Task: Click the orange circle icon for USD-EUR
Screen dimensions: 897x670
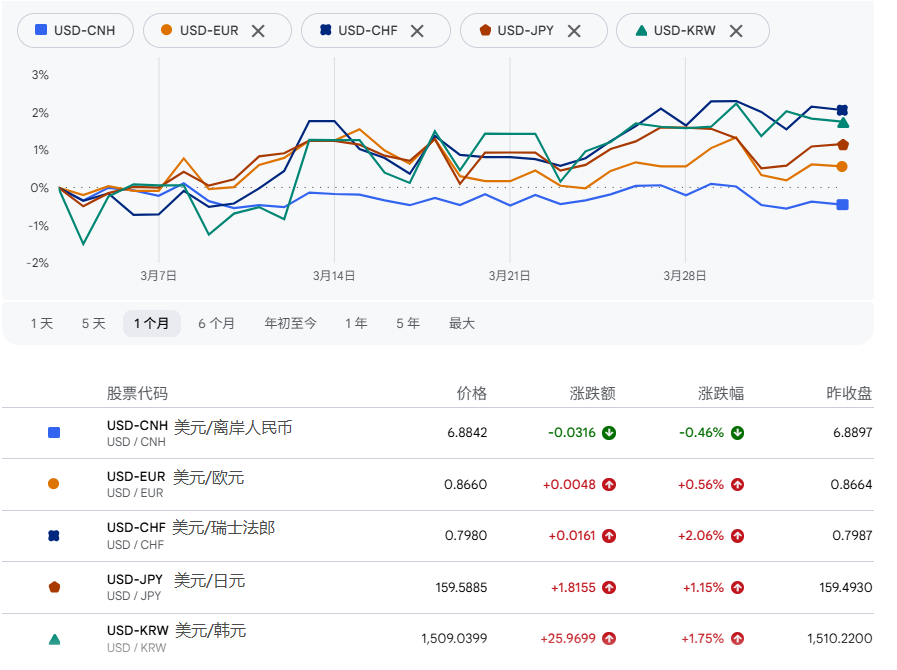Action: pos(54,484)
